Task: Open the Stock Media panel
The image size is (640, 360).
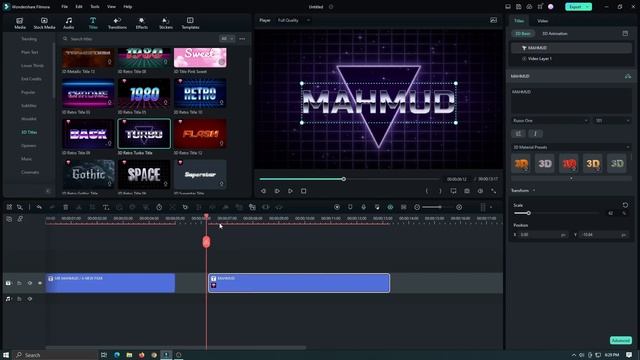Action: 44,23
